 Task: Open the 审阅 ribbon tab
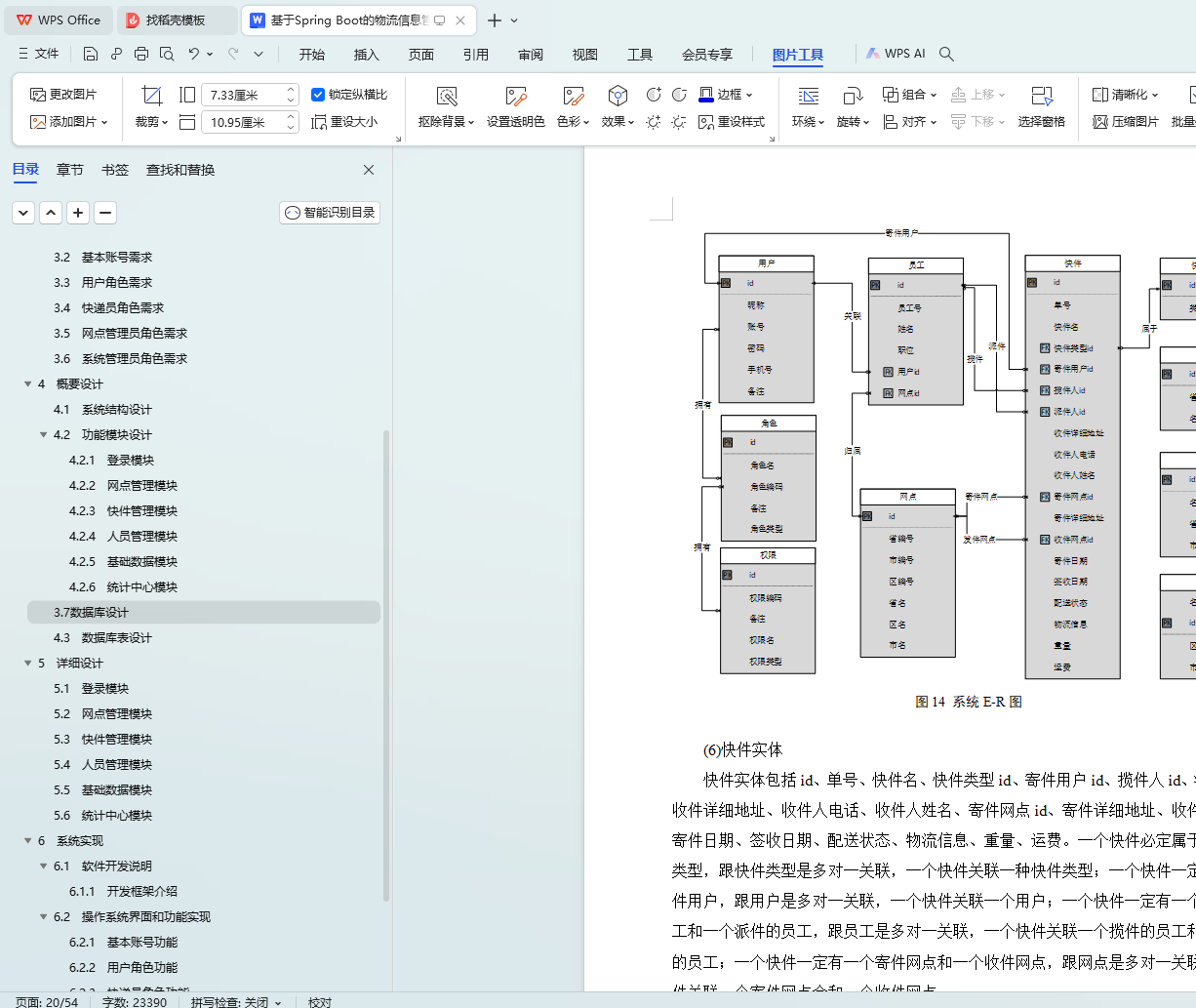(531, 54)
